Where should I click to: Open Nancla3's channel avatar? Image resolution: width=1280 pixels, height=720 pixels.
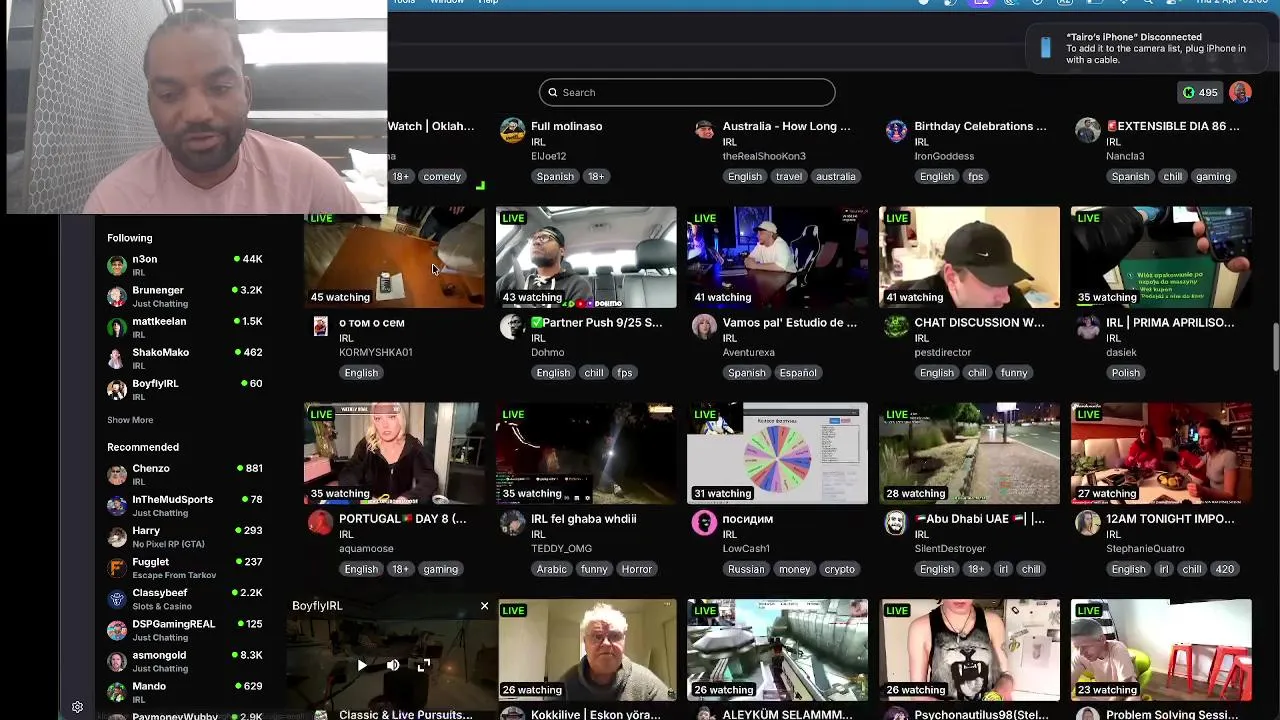point(1088,130)
